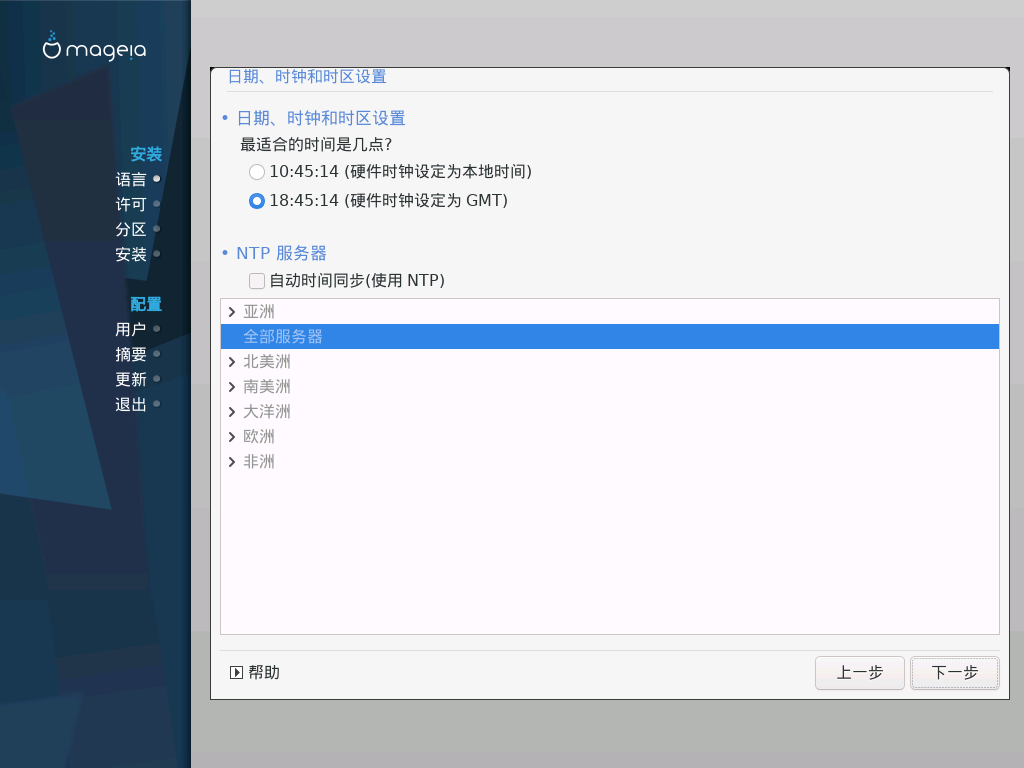Select the 大洋洲 tree entry

(266, 412)
